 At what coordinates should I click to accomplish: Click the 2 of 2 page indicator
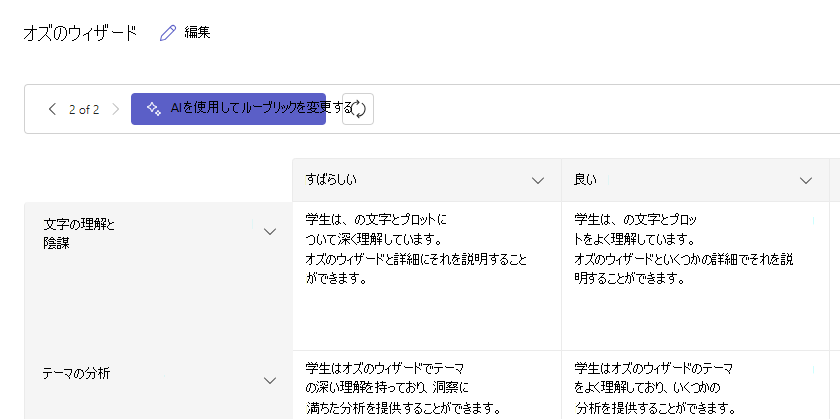[84, 110]
